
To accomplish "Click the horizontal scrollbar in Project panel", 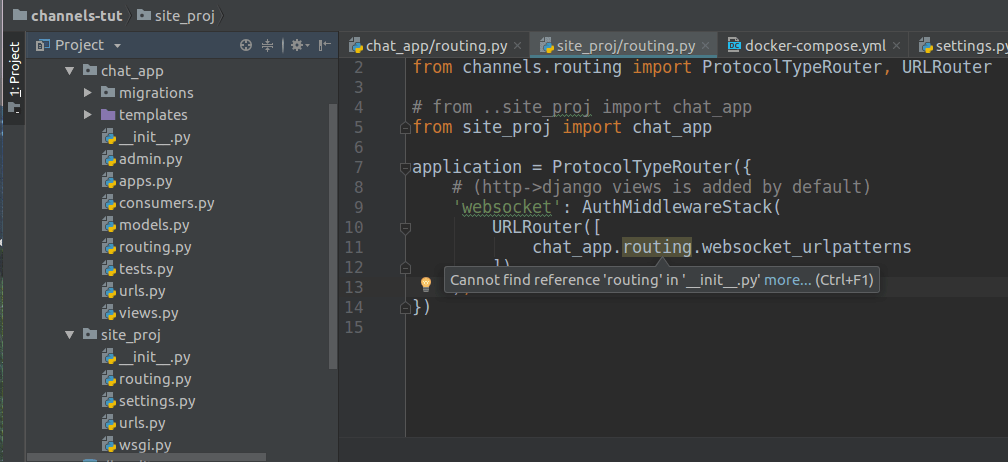I will (x=147, y=458).
